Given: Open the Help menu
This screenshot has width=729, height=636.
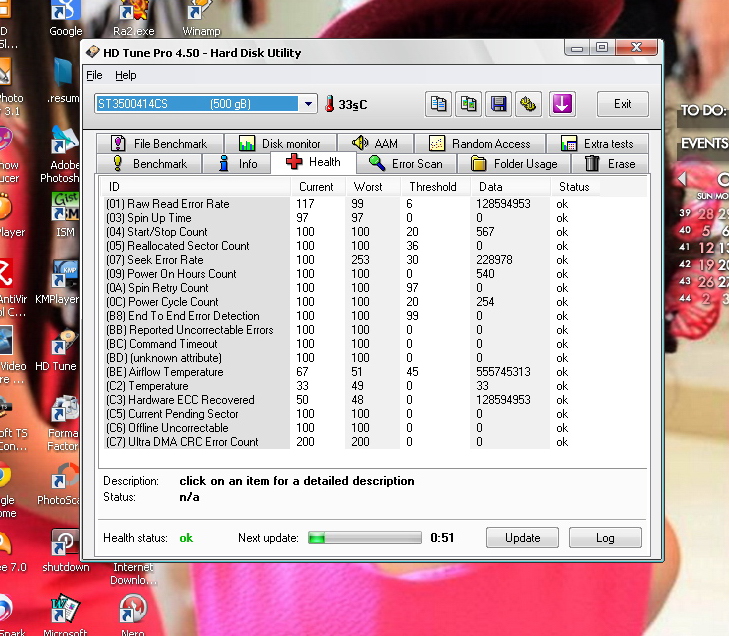Looking at the screenshot, I should [126, 75].
